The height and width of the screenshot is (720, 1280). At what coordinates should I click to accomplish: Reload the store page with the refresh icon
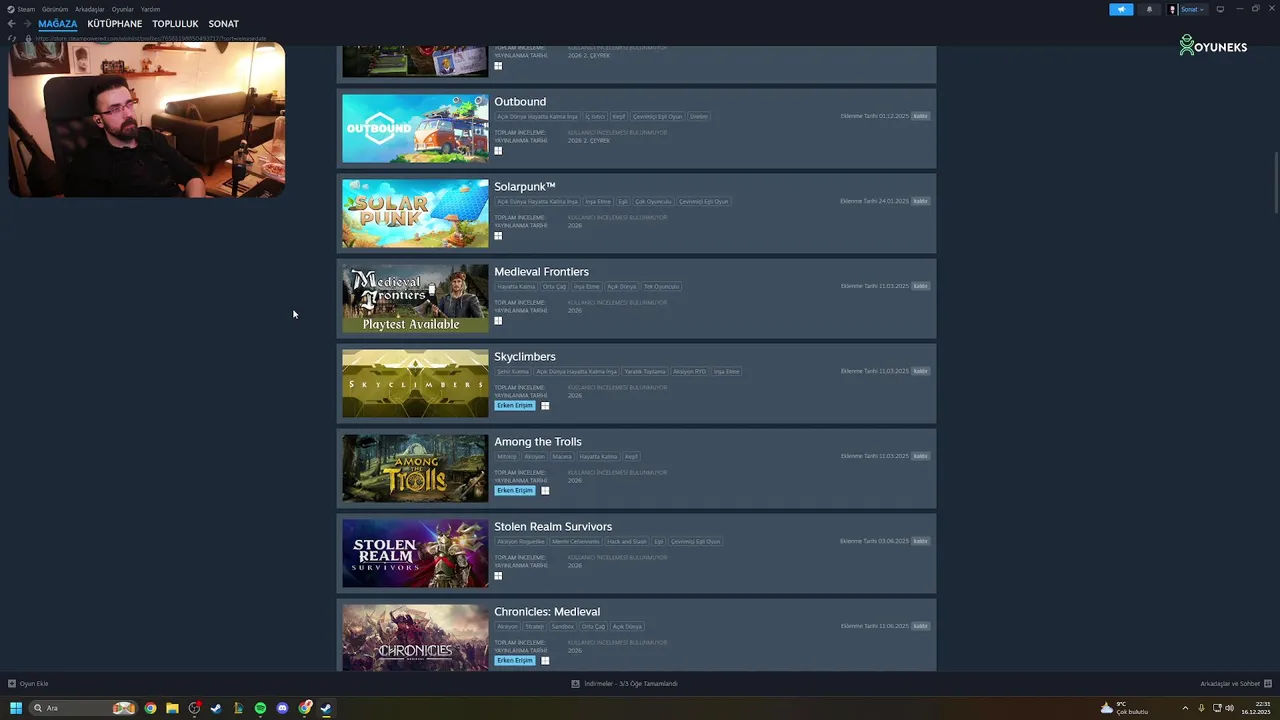pos(12,38)
